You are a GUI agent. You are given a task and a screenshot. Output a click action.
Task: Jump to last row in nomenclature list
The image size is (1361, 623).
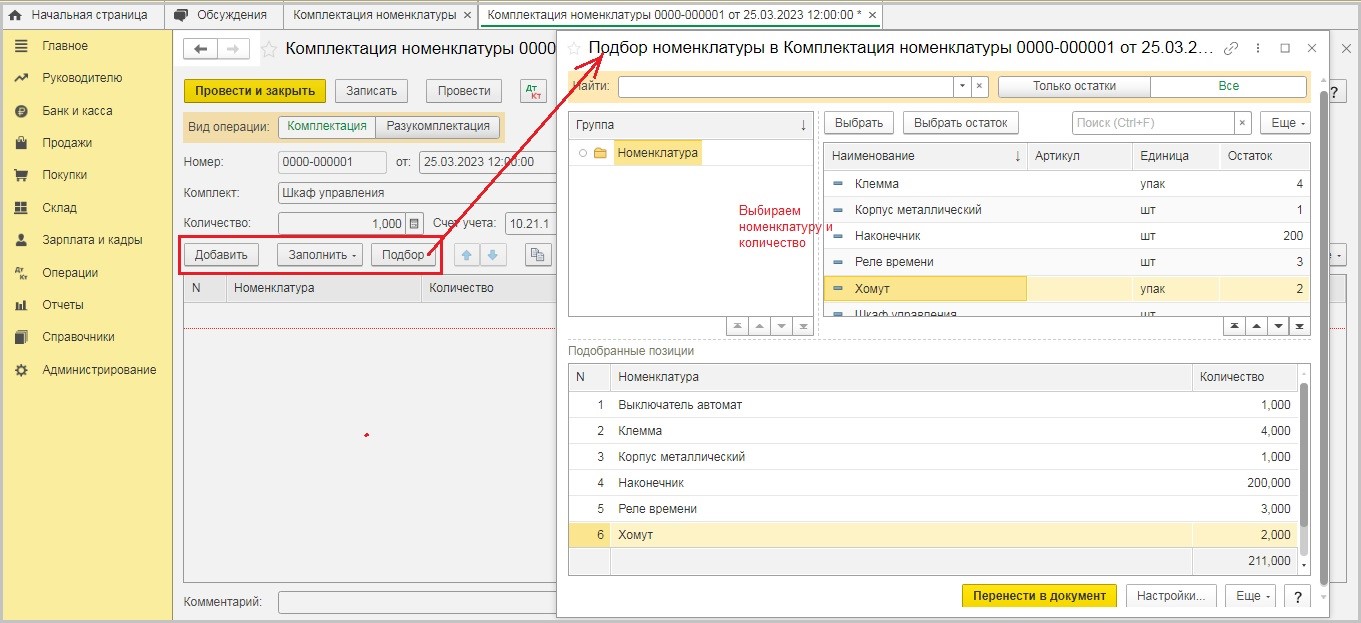click(1299, 327)
